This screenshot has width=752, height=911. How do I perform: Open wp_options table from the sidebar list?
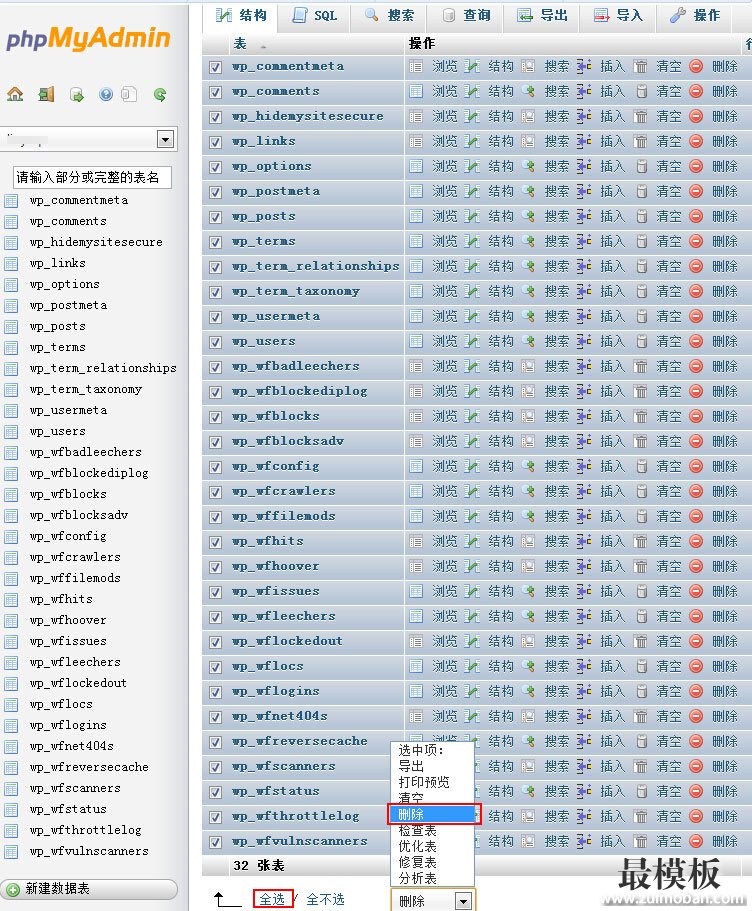(x=65, y=284)
